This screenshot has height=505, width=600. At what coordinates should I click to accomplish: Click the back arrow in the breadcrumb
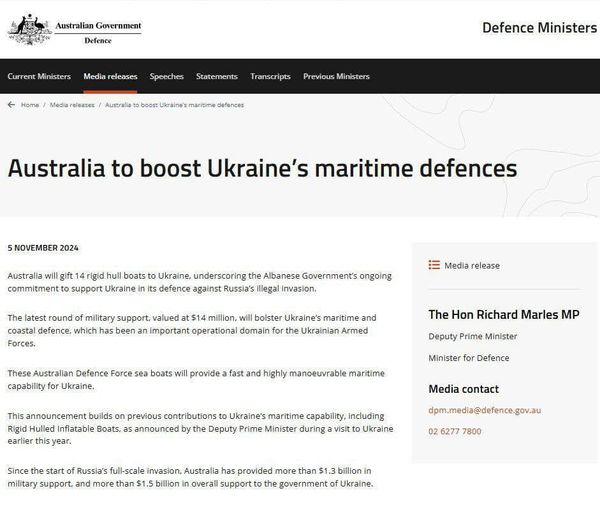(11, 105)
